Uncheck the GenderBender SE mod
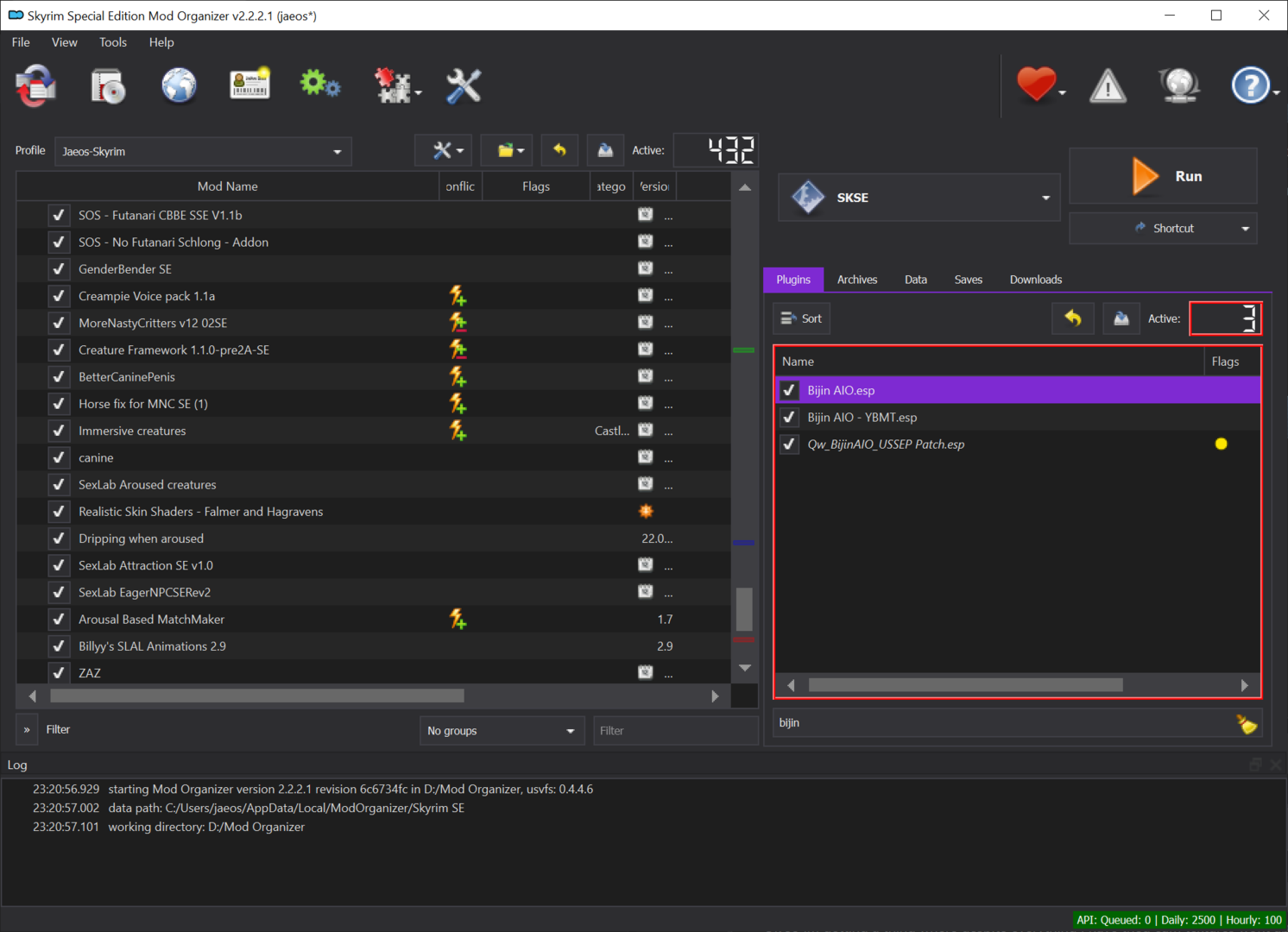1288x932 pixels. coord(59,268)
